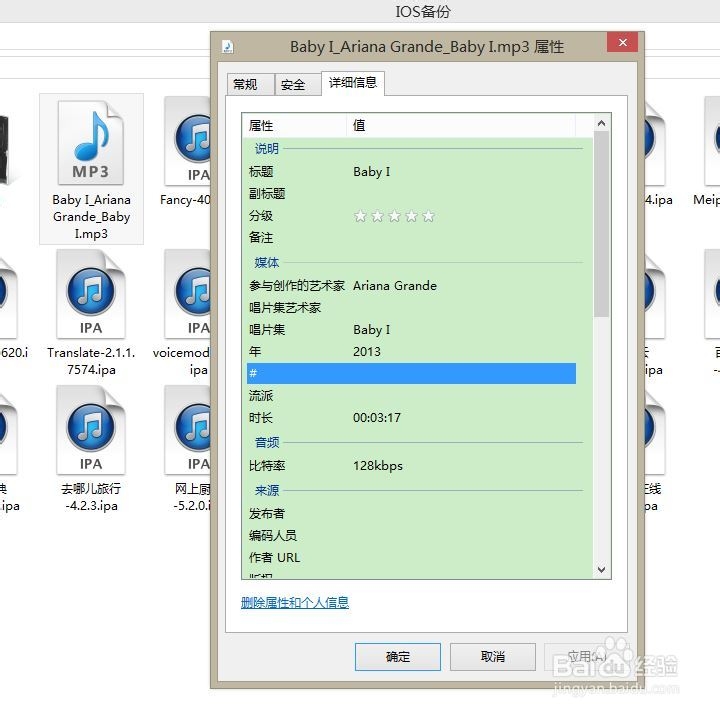Click the 编码人员 row

coord(411,535)
